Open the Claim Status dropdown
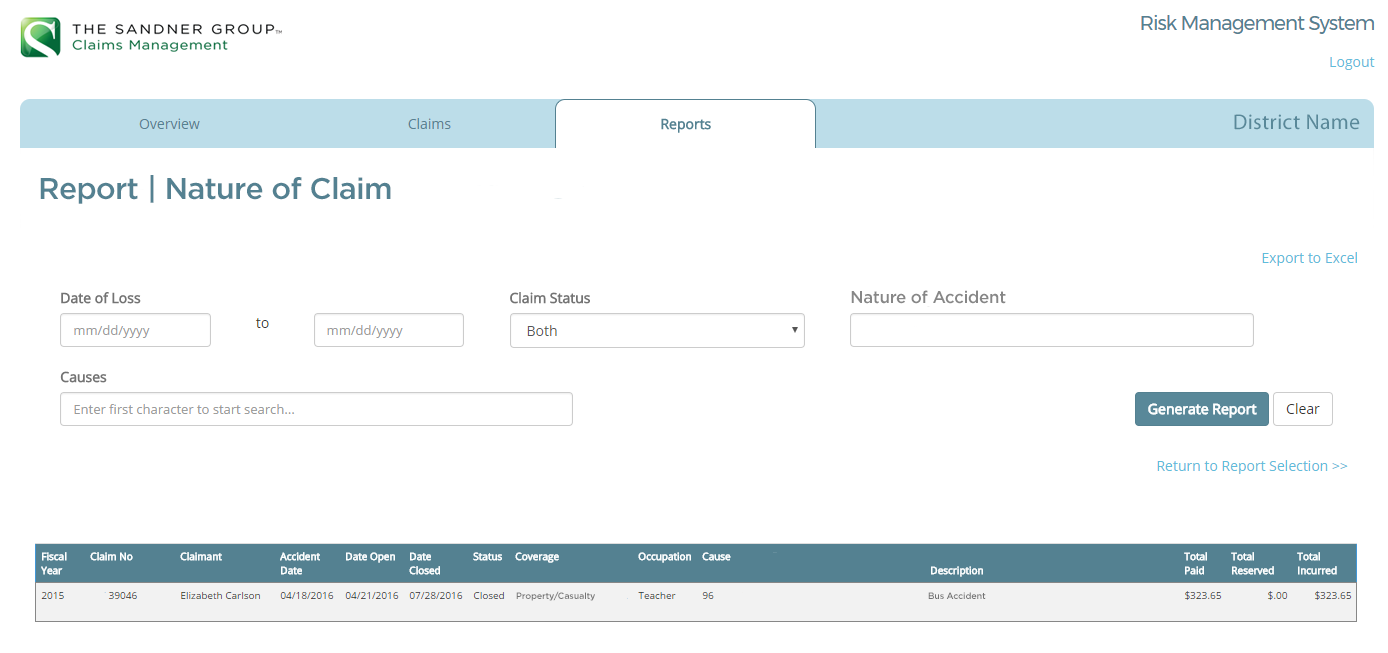Image resolution: width=1388 pixels, height=653 pixels. coord(657,331)
